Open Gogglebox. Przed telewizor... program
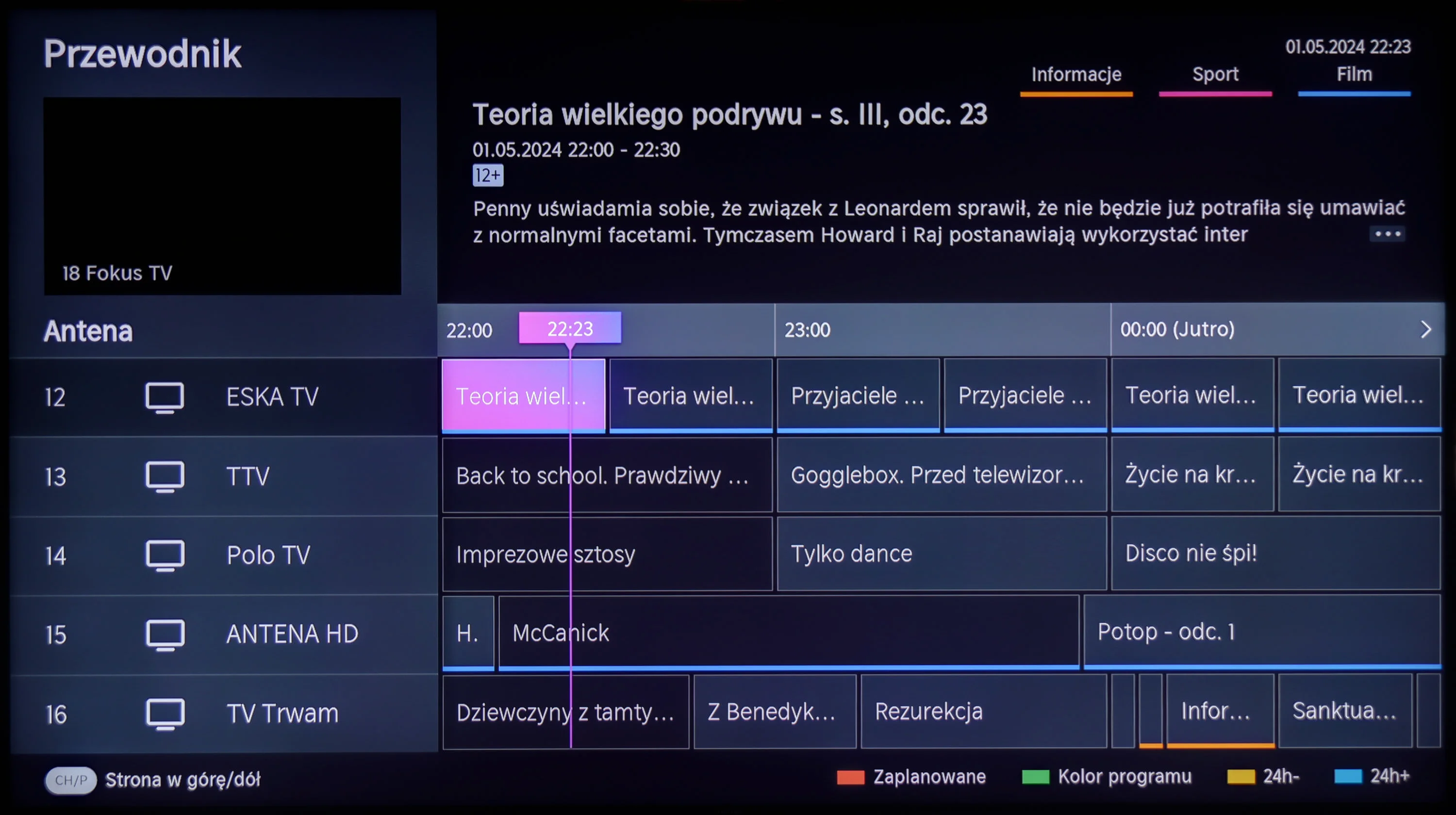This screenshot has height=815, width=1456. pos(942,475)
